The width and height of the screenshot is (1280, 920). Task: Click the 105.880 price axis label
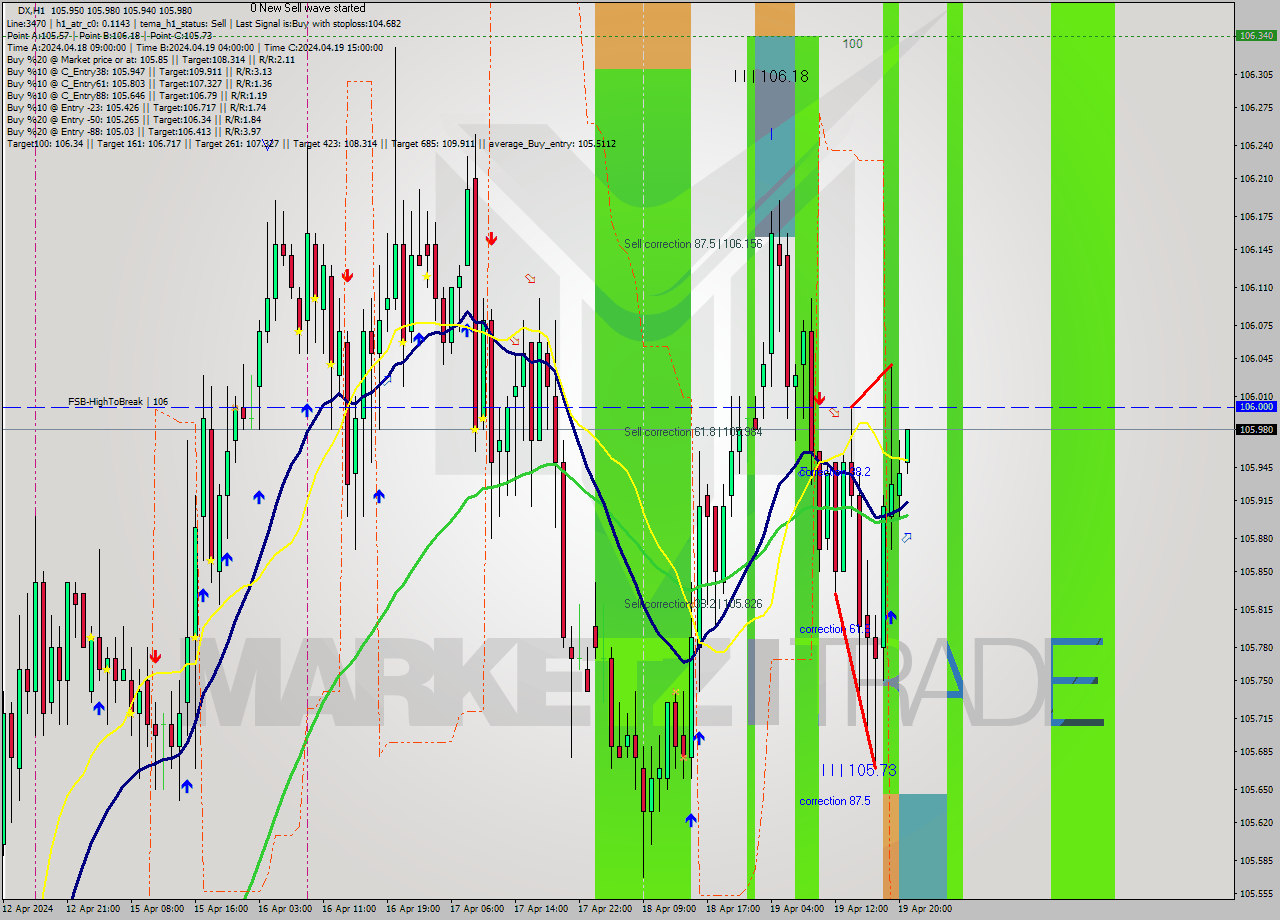(x=1256, y=538)
